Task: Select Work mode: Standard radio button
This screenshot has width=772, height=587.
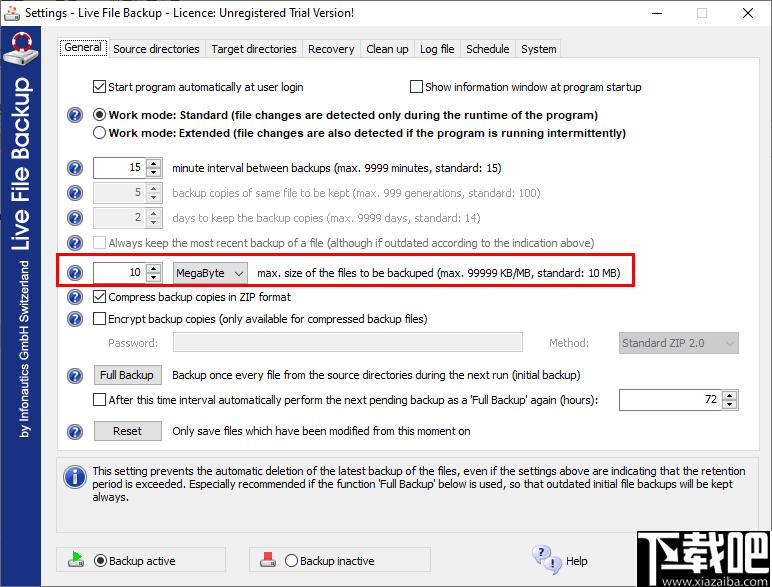Action: pyautogui.click(x=99, y=115)
